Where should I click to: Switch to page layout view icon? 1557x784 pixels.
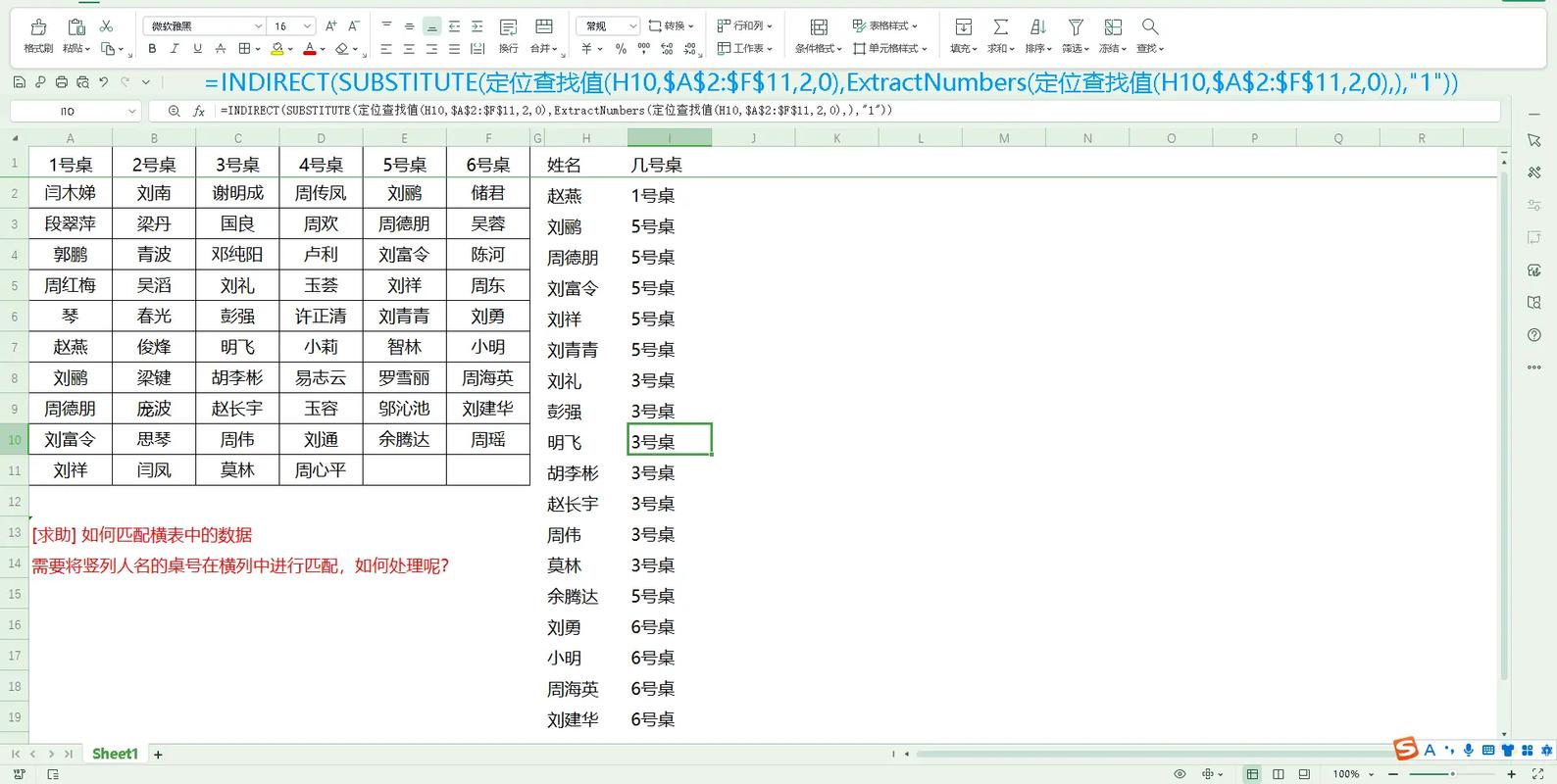coord(1279,774)
